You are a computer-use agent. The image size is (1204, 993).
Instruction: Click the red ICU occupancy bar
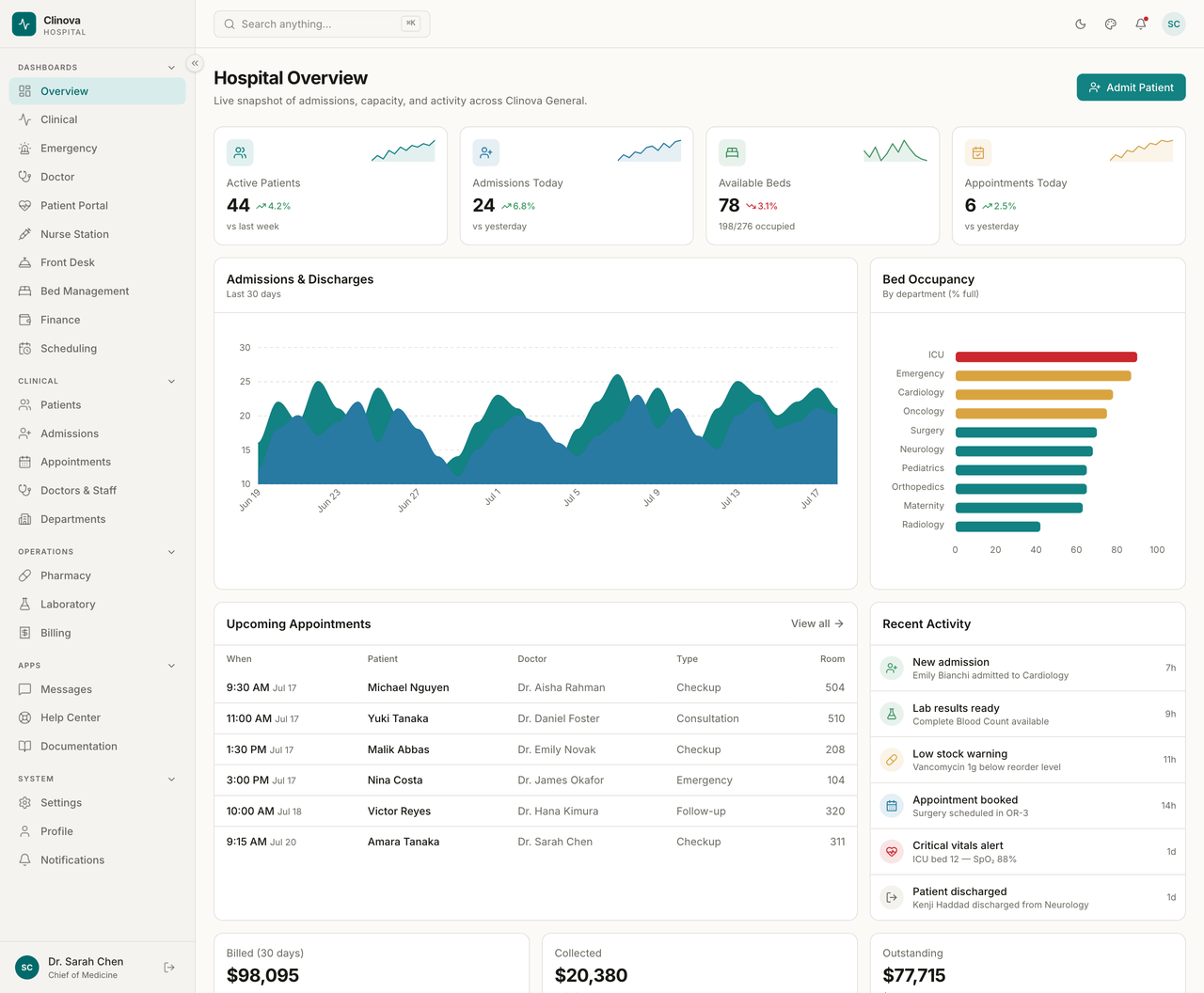tap(1046, 357)
